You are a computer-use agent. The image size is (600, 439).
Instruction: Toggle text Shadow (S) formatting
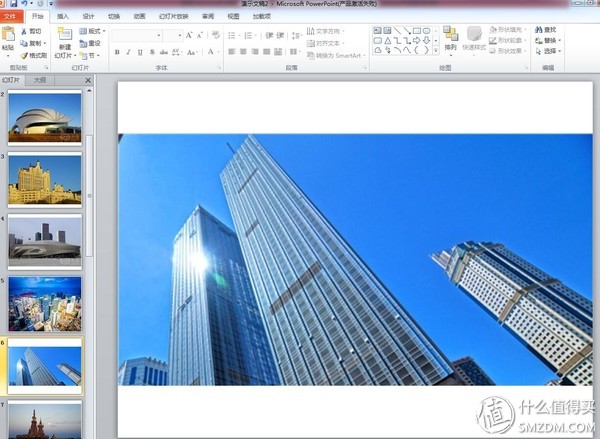[152, 52]
